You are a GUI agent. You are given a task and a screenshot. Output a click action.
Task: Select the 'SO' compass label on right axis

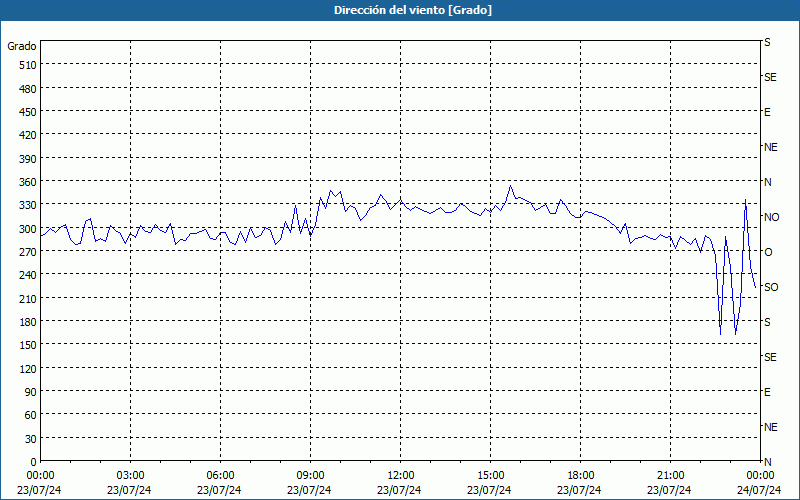771,288
